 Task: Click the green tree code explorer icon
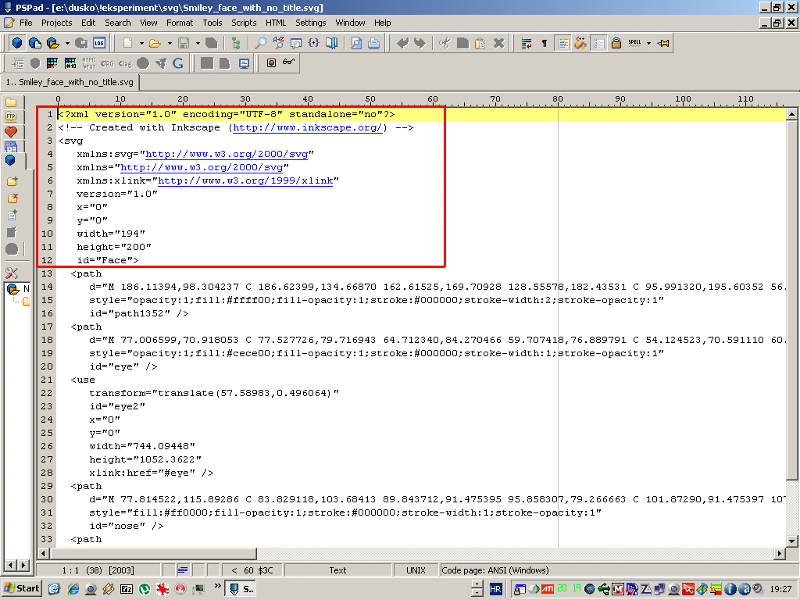[x=236, y=43]
